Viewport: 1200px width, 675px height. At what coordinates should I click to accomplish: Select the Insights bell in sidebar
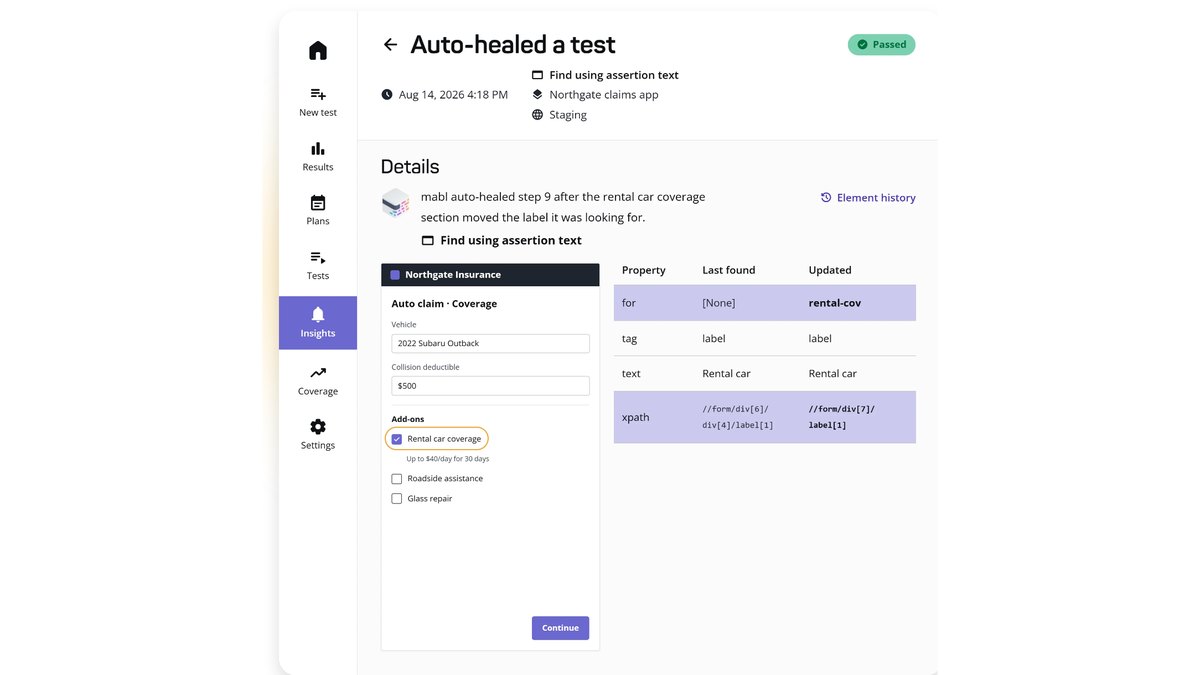pyautogui.click(x=318, y=323)
